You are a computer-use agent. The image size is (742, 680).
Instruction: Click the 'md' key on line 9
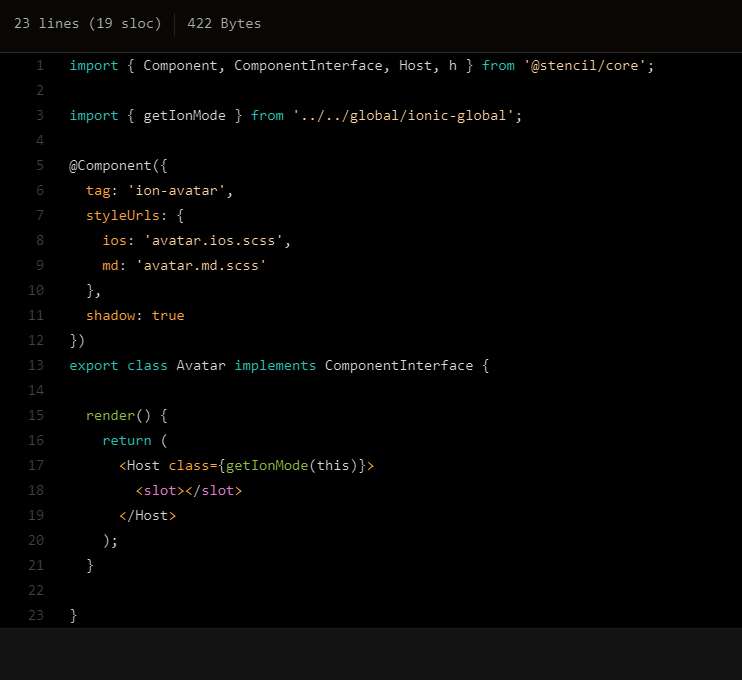(x=110, y=265)
